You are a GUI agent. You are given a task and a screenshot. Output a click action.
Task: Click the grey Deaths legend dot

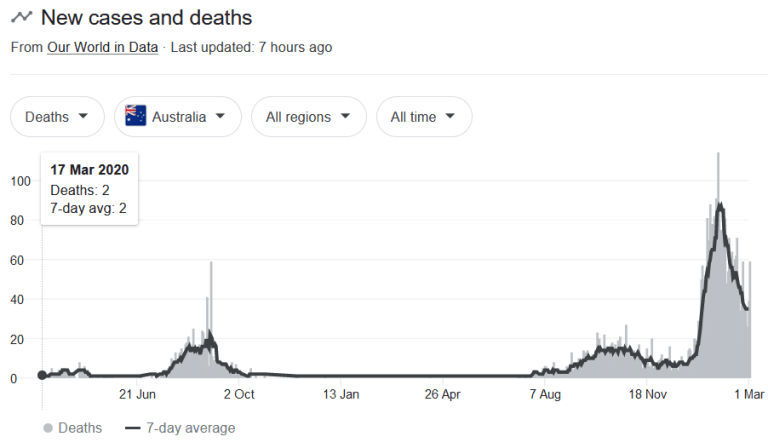pos(48,428)
